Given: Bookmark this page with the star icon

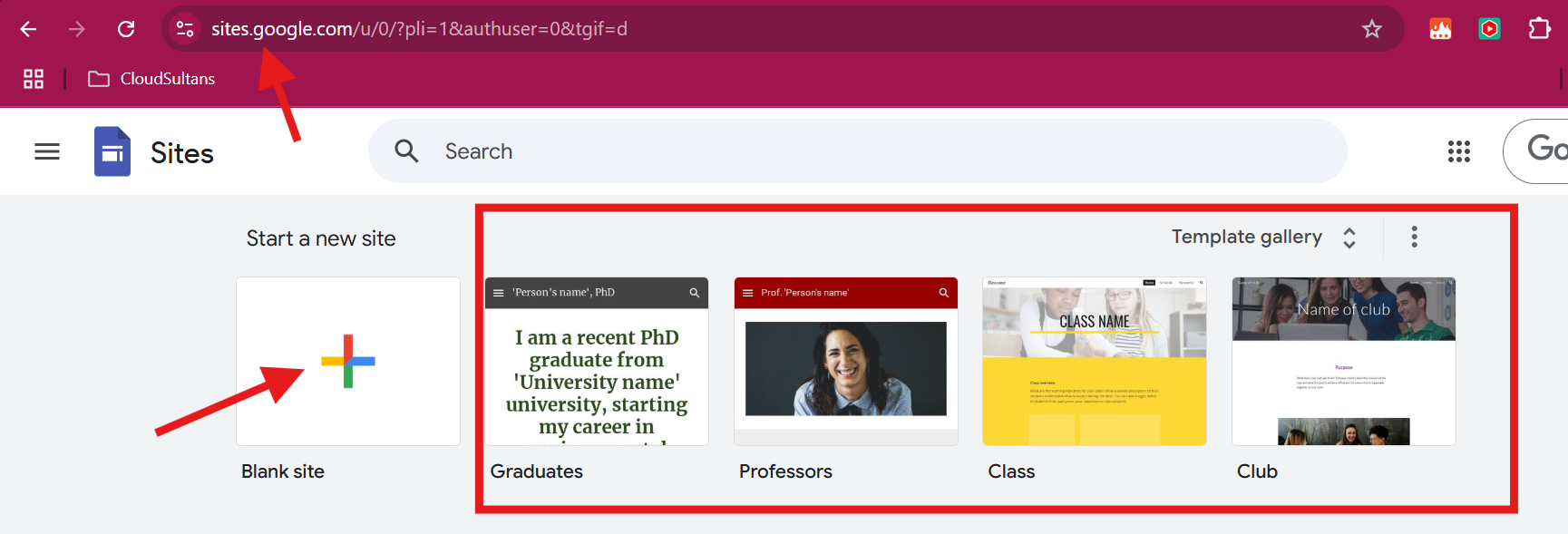Looking at the screenshot, I should coord(1371,29).
